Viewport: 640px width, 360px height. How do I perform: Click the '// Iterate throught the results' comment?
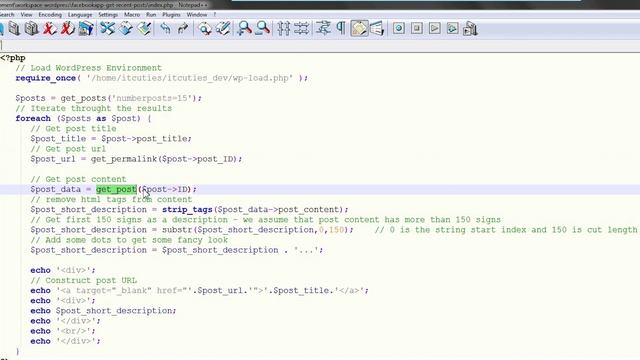(x=94, y=109)
